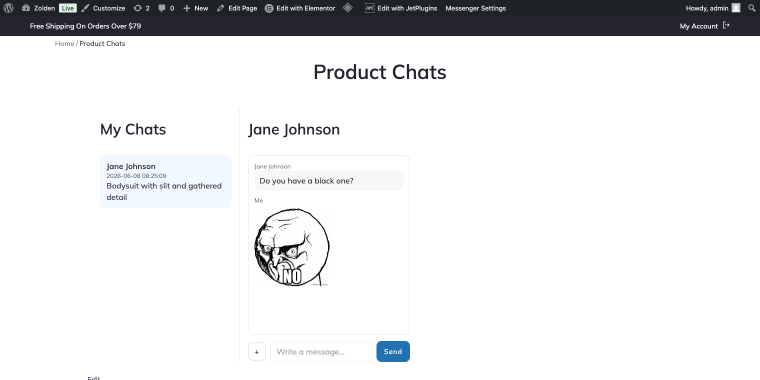
Task: Click the Me sender label above the meme image
Action: tap(258, 201)
